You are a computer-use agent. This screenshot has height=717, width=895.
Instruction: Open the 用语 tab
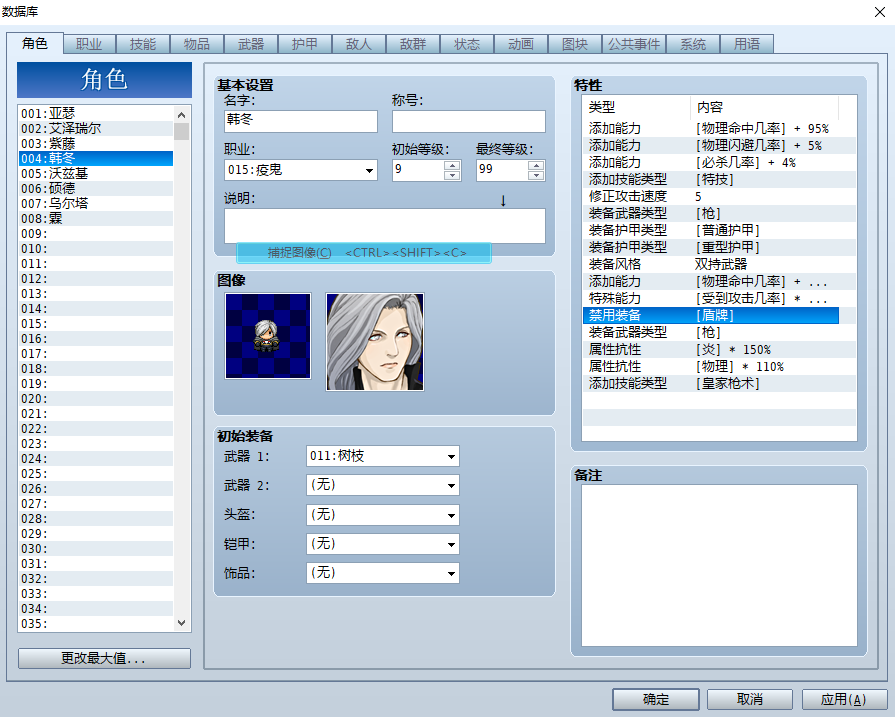tap(747, 45)
